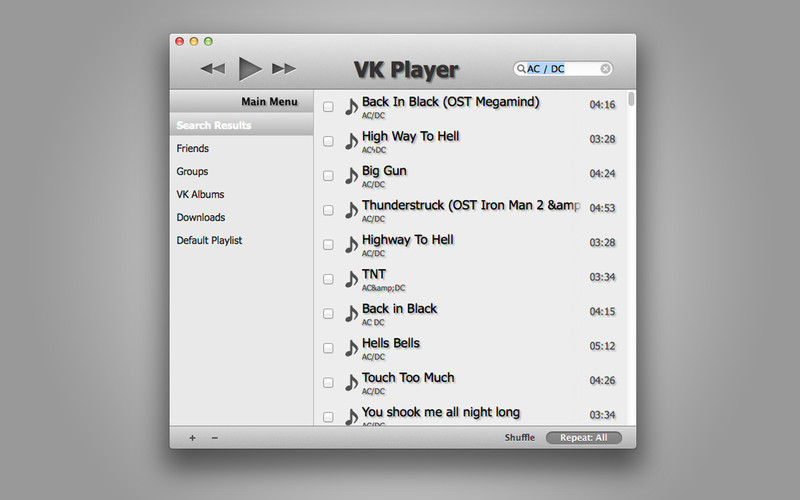Viewport: 800px width, 500px height.
Task: Clear the search field with X icon
Action: click(x=605, y=69)
